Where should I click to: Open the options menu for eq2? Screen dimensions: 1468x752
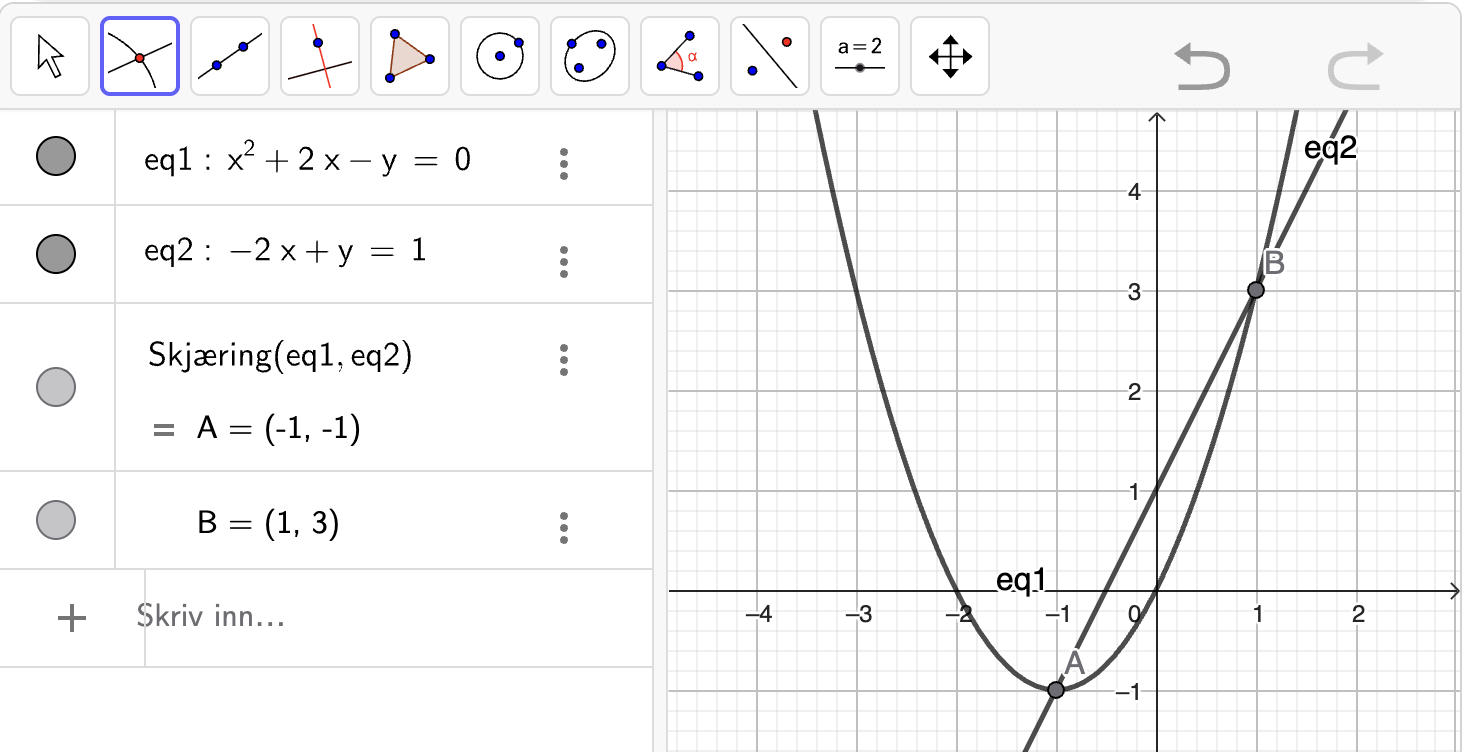[565, 261]
